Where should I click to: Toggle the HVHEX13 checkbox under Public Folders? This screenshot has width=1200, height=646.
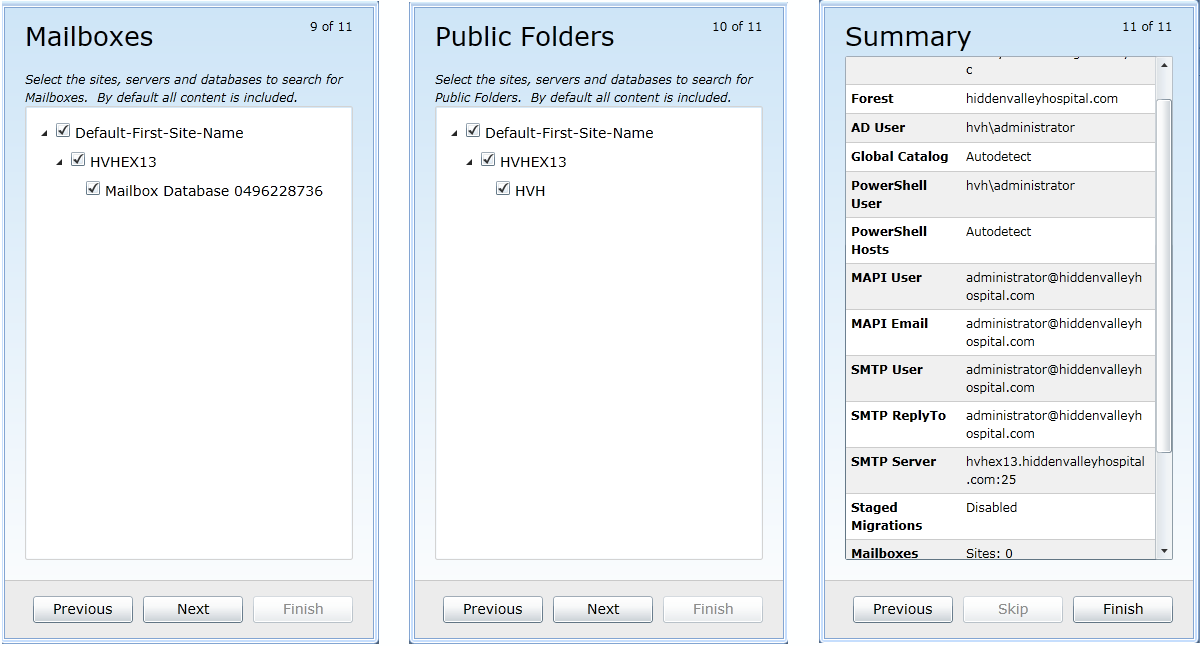pyautogui.click(x=488, y=160)
